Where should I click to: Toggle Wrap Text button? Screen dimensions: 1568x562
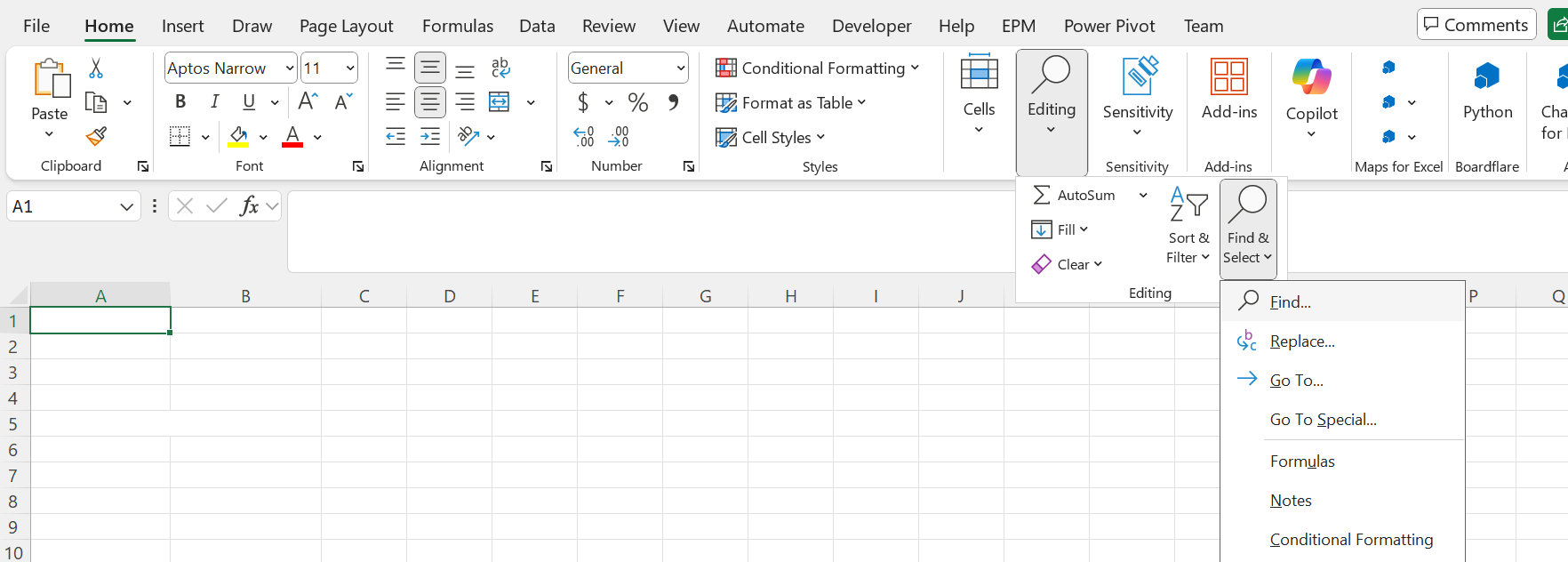coord(500,68)
